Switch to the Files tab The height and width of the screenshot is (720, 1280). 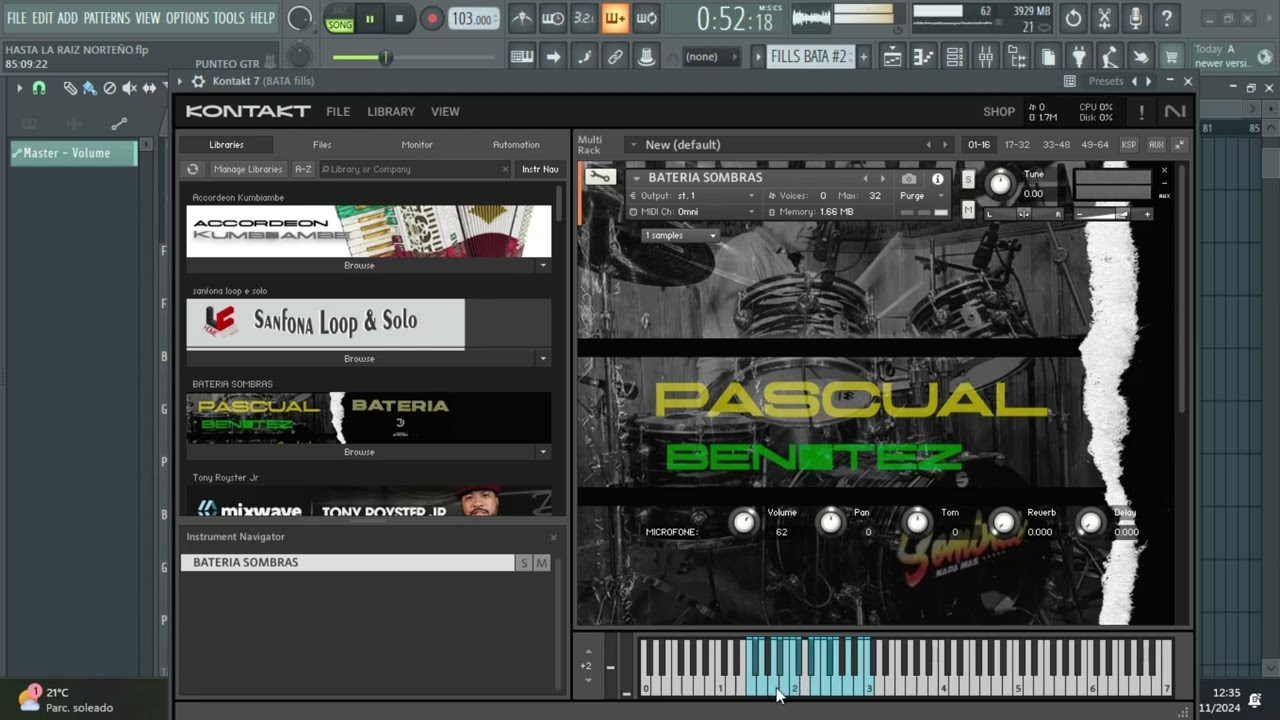pos(322,145)
